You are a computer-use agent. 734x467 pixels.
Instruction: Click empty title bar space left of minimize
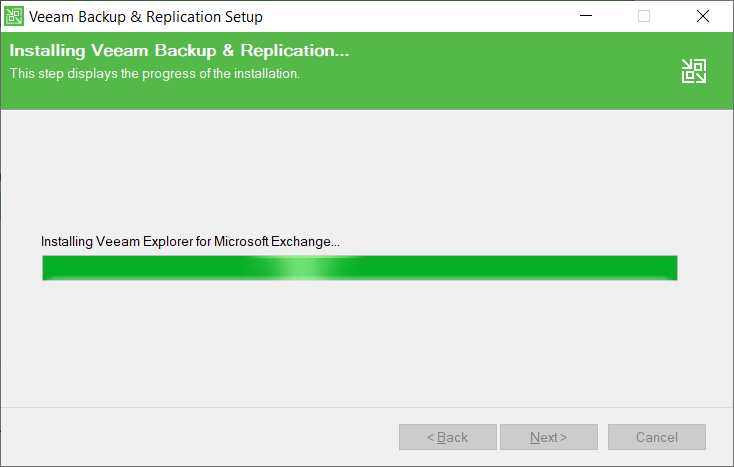click(x=420, y=16)
